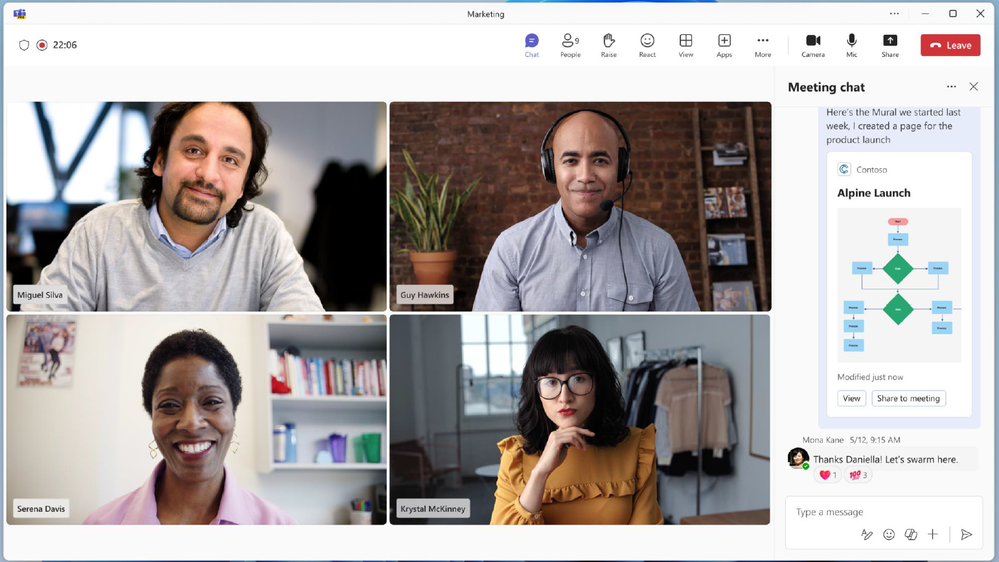Select Guy Hawkins' video tile
The image size is (999, 562).
click(x=580, y=206)
